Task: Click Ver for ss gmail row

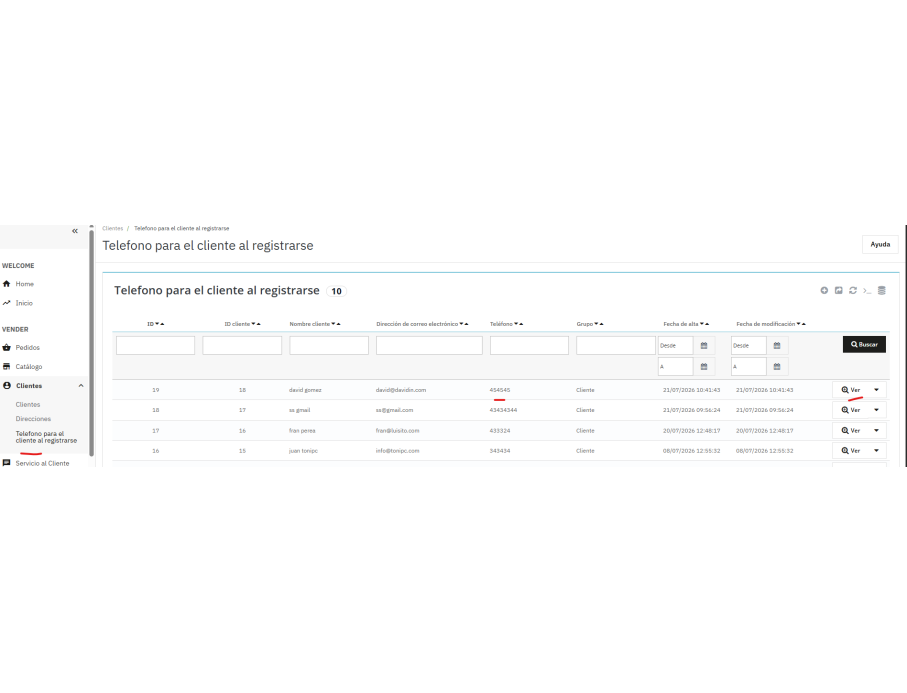Action: pyautogui.click(x=851, y=410)
